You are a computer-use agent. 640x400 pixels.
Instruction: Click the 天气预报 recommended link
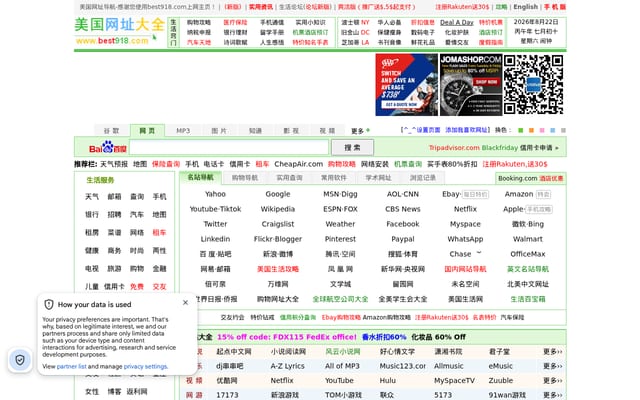(x=114, y=164)
